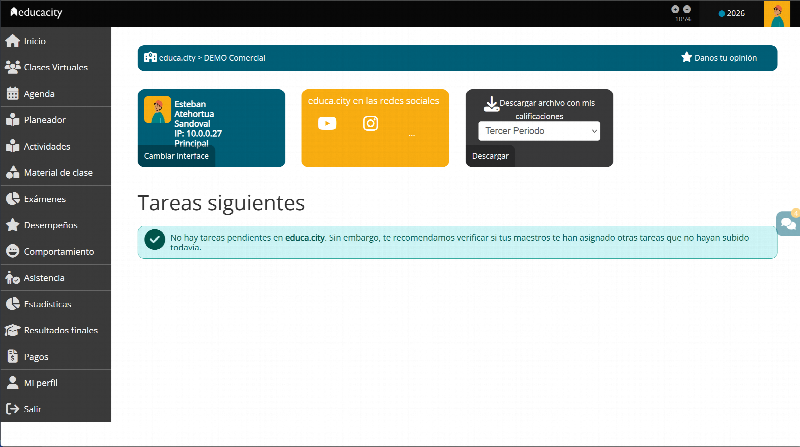The image size is (800, 447).
Task: Click the zoom percentage label in the header
Action: click(683, 19)
